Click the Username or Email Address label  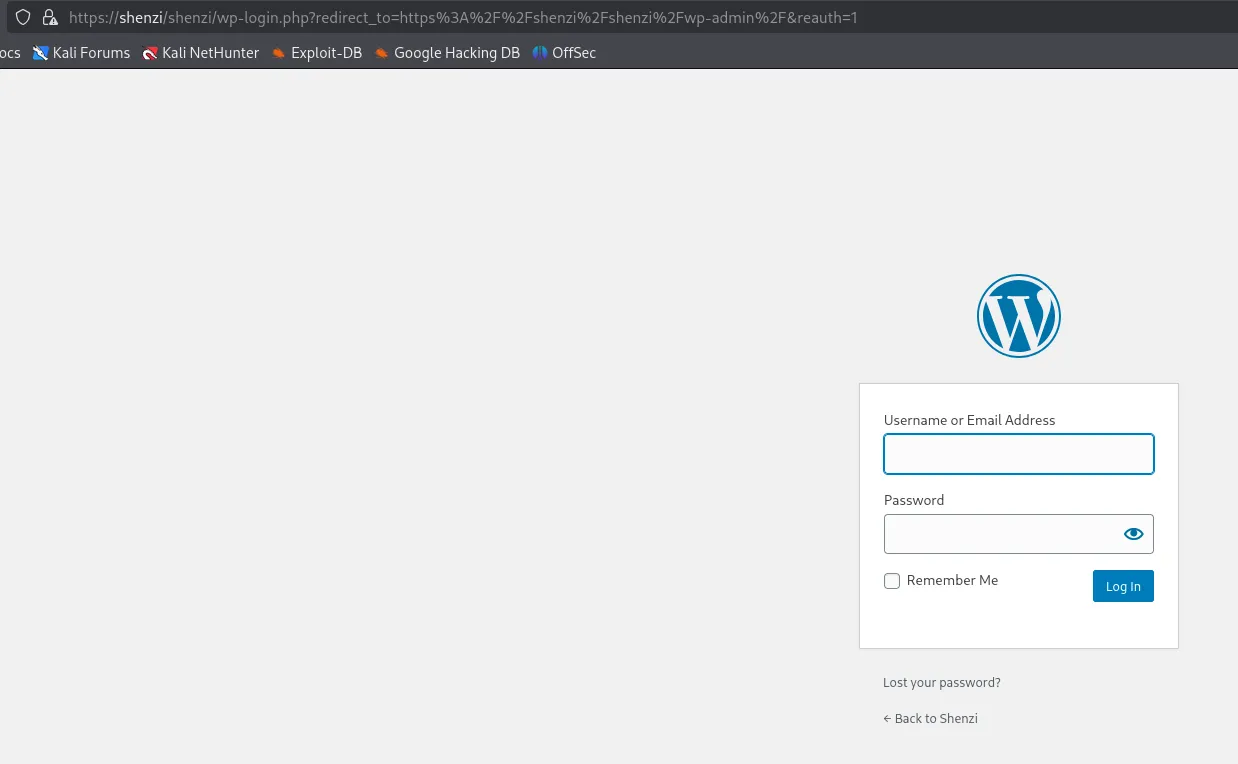tap(969, 420)
